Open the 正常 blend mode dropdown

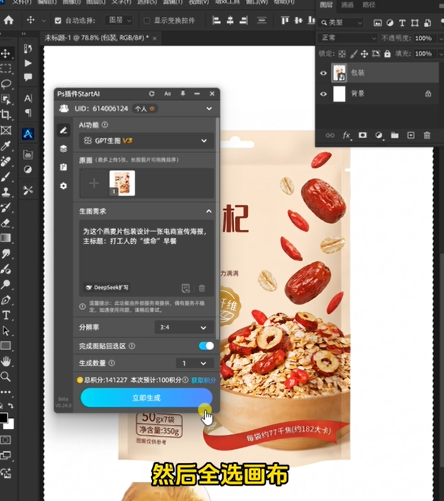[x=348, y=38]
